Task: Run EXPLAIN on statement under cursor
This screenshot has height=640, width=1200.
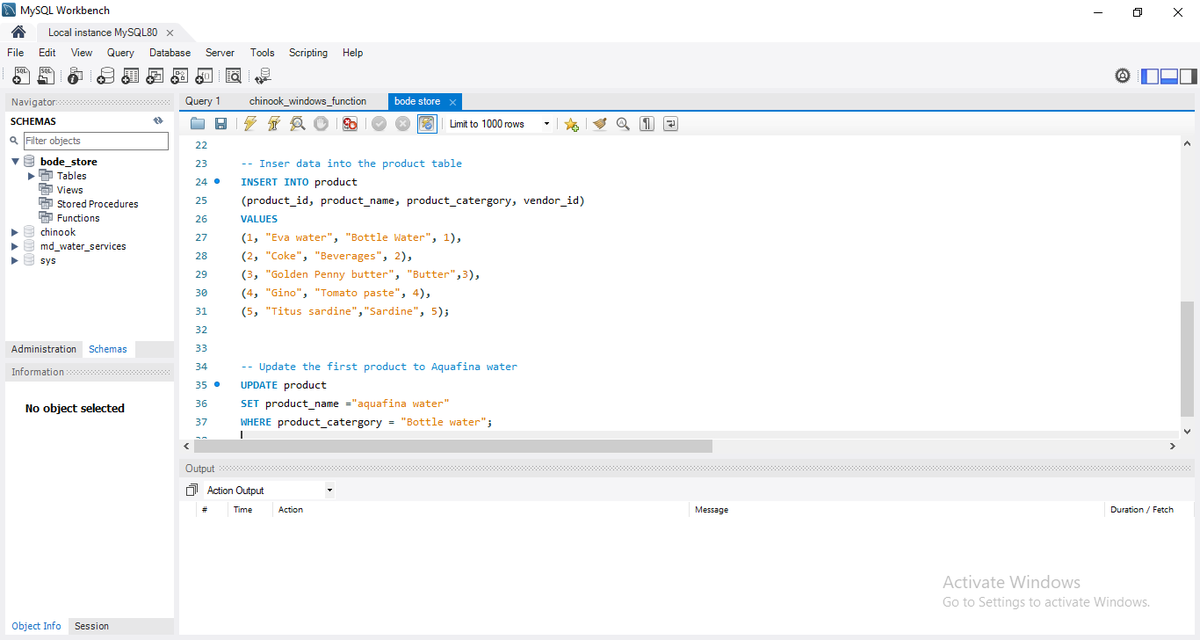Action: pos(297,124)
